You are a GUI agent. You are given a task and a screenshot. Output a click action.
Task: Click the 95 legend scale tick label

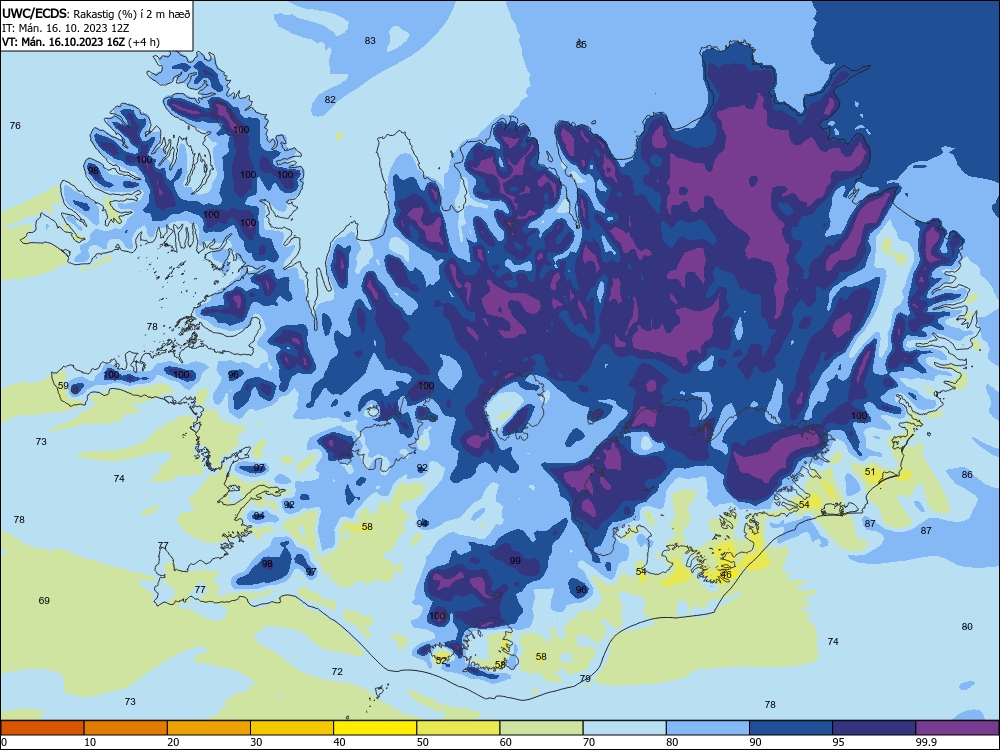pyautogui.click(x=838, y=742)
